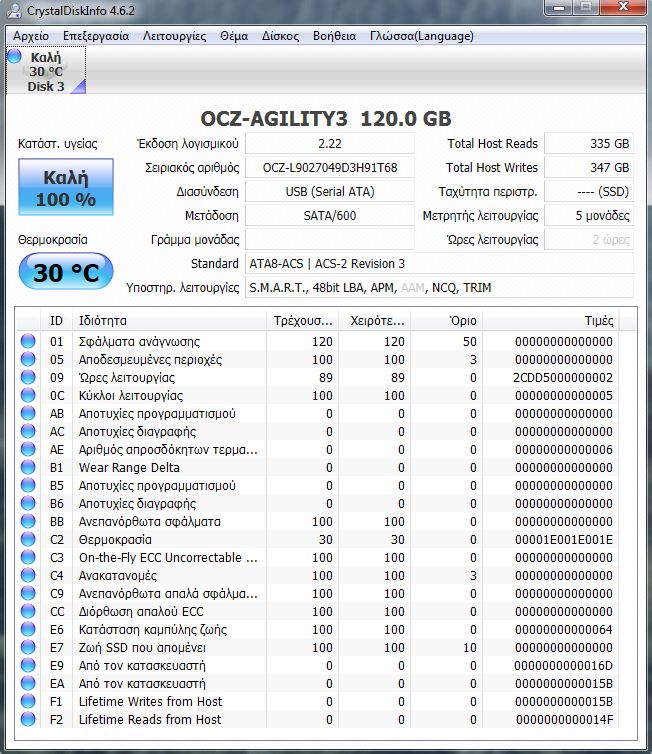The image size is (652, 754).
Task: Click raw value 0000000000016D
Action: [x=564, y=666]
